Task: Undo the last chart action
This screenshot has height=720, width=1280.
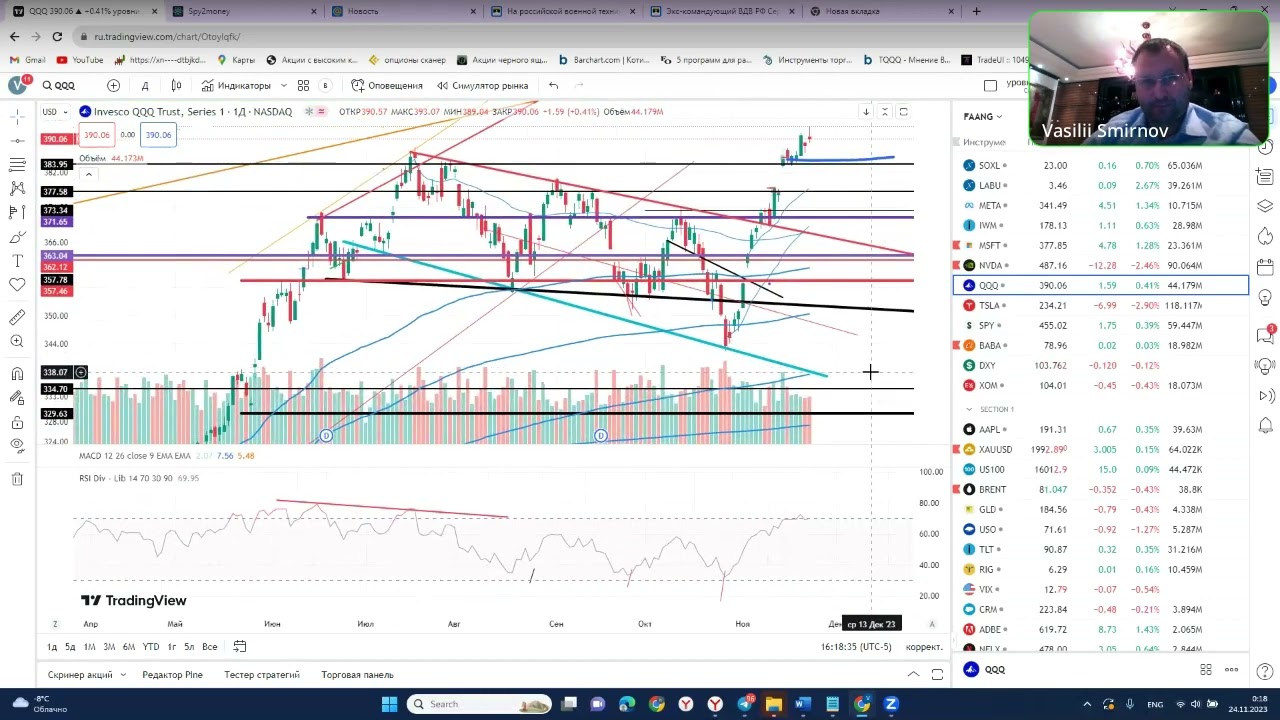Action: [553, 86]
